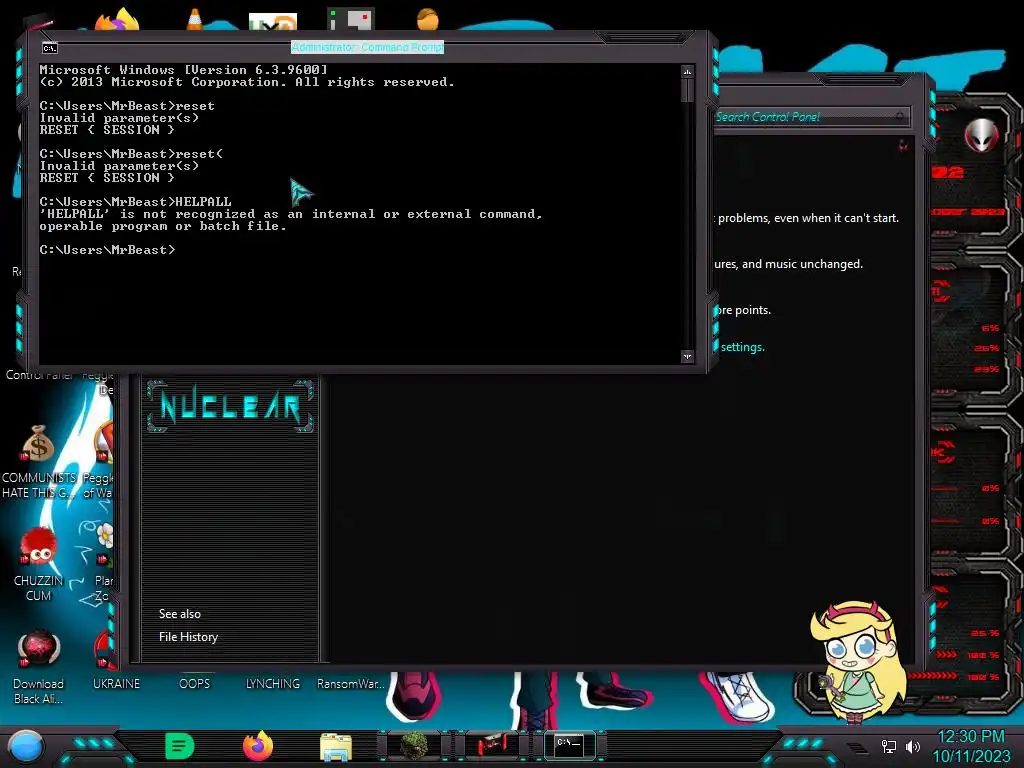The height and width of the screenshot is (768, 1024).
Task: Click the See also heading in the sidebar
Action: pos(180,614)
